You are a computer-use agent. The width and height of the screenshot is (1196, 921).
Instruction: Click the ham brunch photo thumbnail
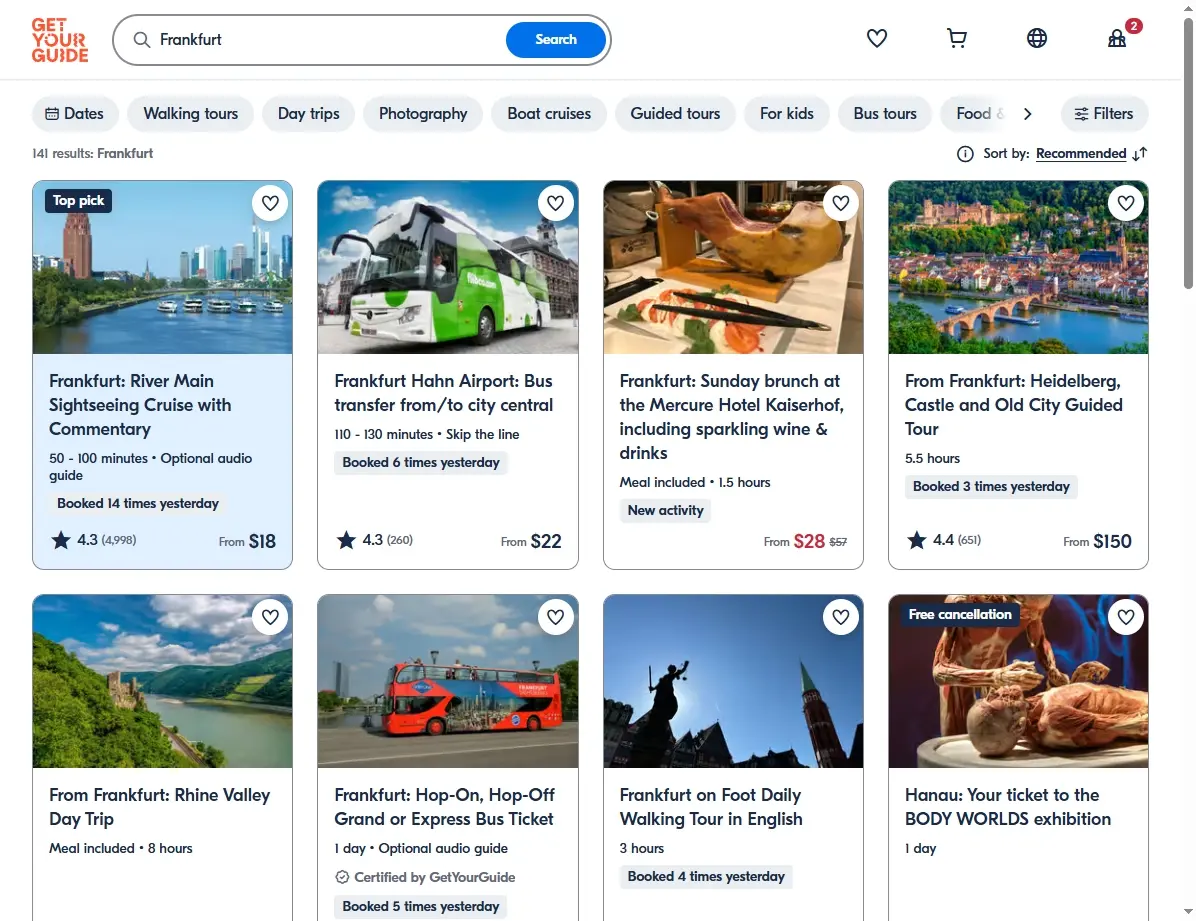click(733, 267)
